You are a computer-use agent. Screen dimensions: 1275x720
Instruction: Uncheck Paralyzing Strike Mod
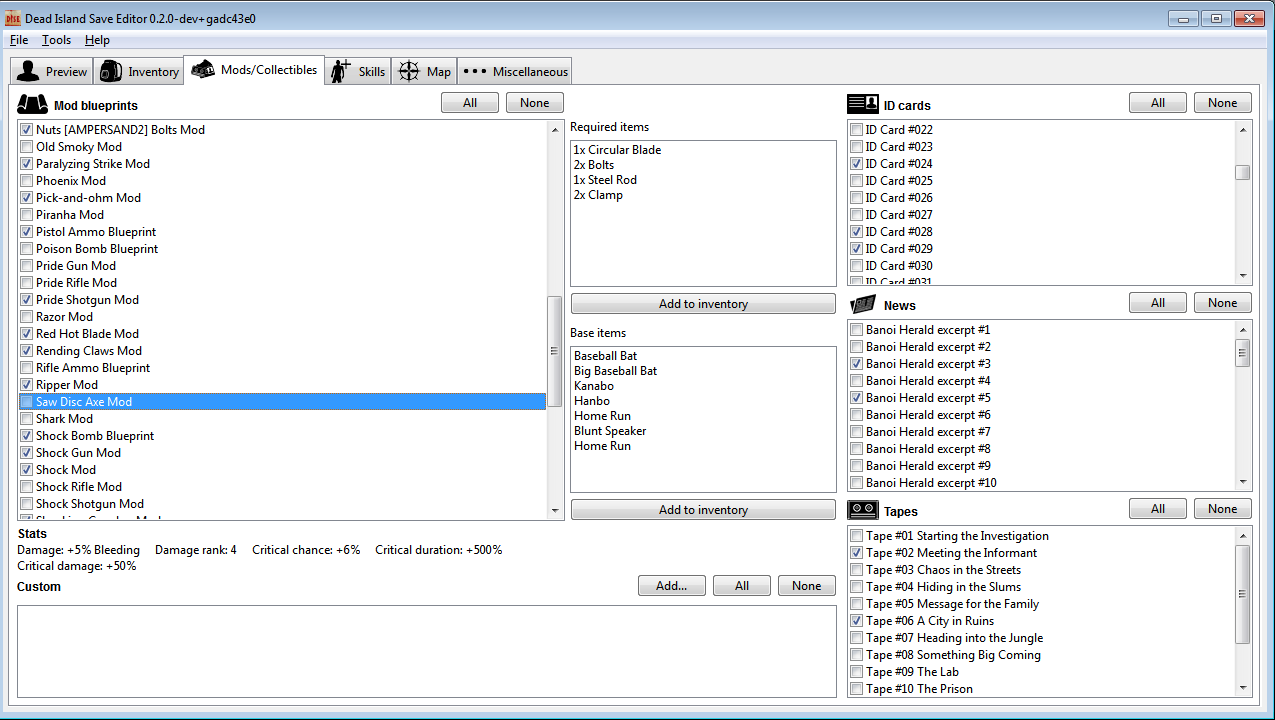pos(27,164)
